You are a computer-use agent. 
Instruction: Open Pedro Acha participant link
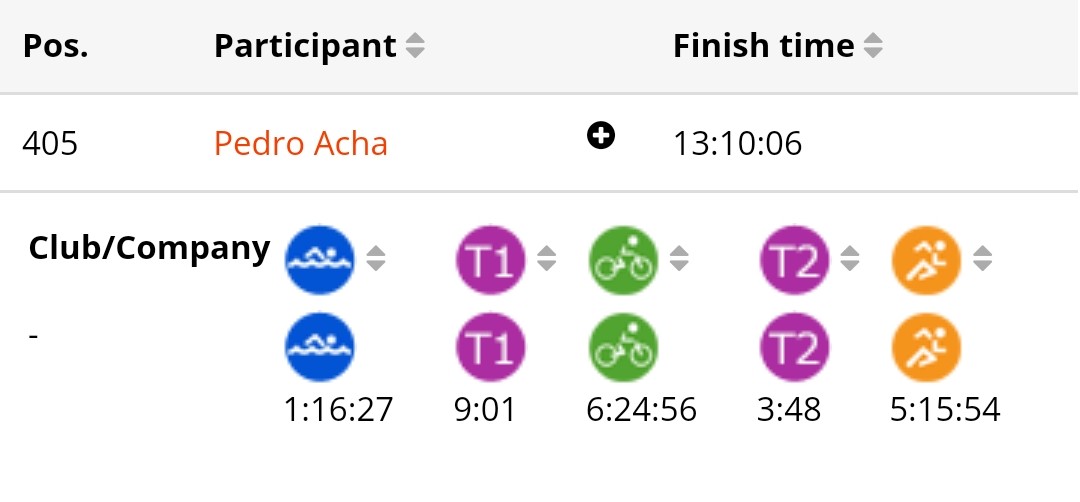click(x=301, y=143)
